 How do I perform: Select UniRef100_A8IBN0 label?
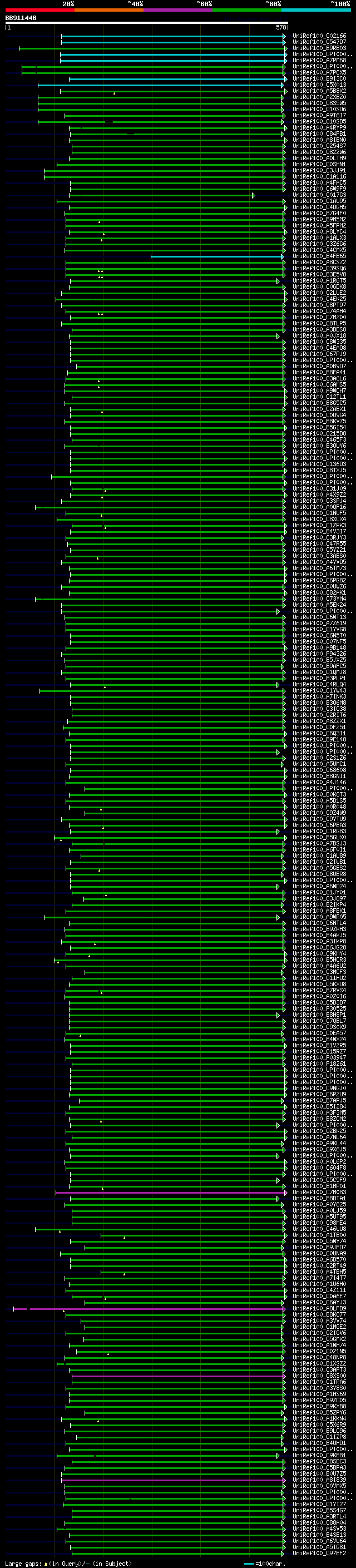(x=319, y=140)
